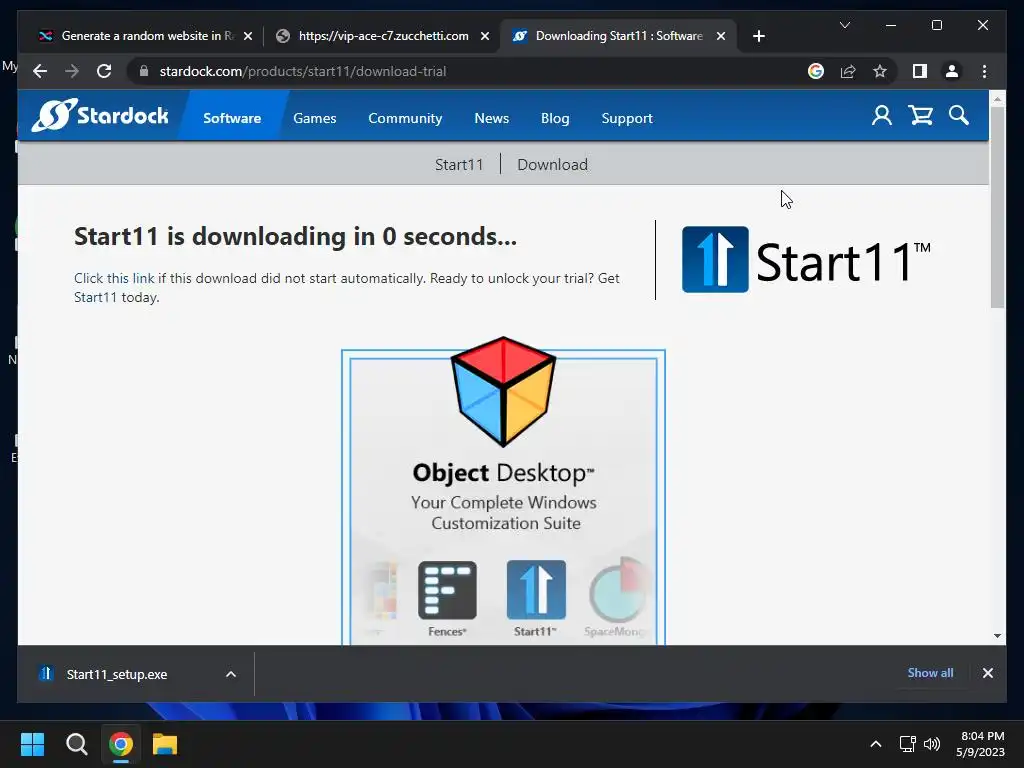Click the scrollbar up arrow
This screenshot has width=1024, height=768.
[x=997, y=99]
